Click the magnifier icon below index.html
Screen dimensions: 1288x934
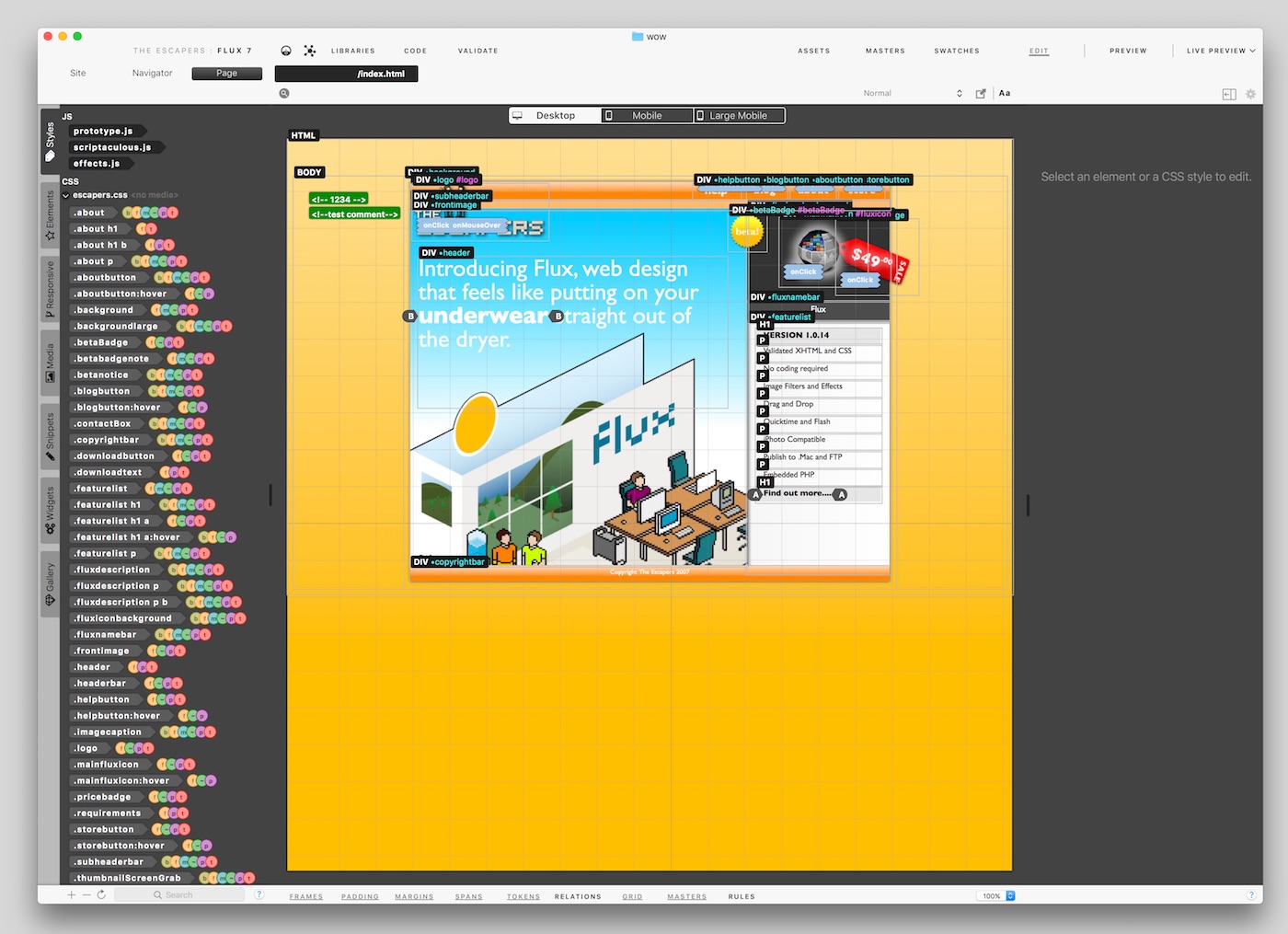284,93
